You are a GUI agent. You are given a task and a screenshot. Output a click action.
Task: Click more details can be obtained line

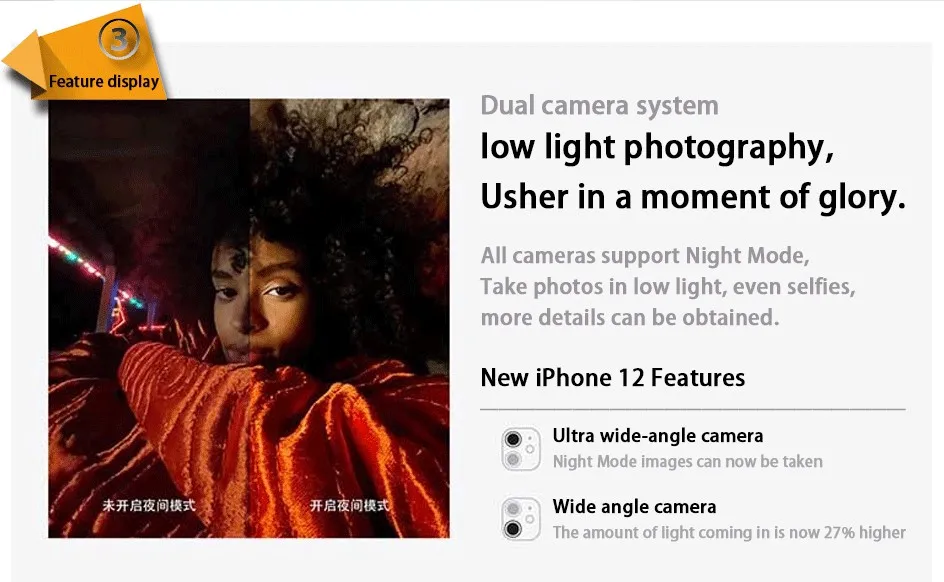(x=630, y=317)
